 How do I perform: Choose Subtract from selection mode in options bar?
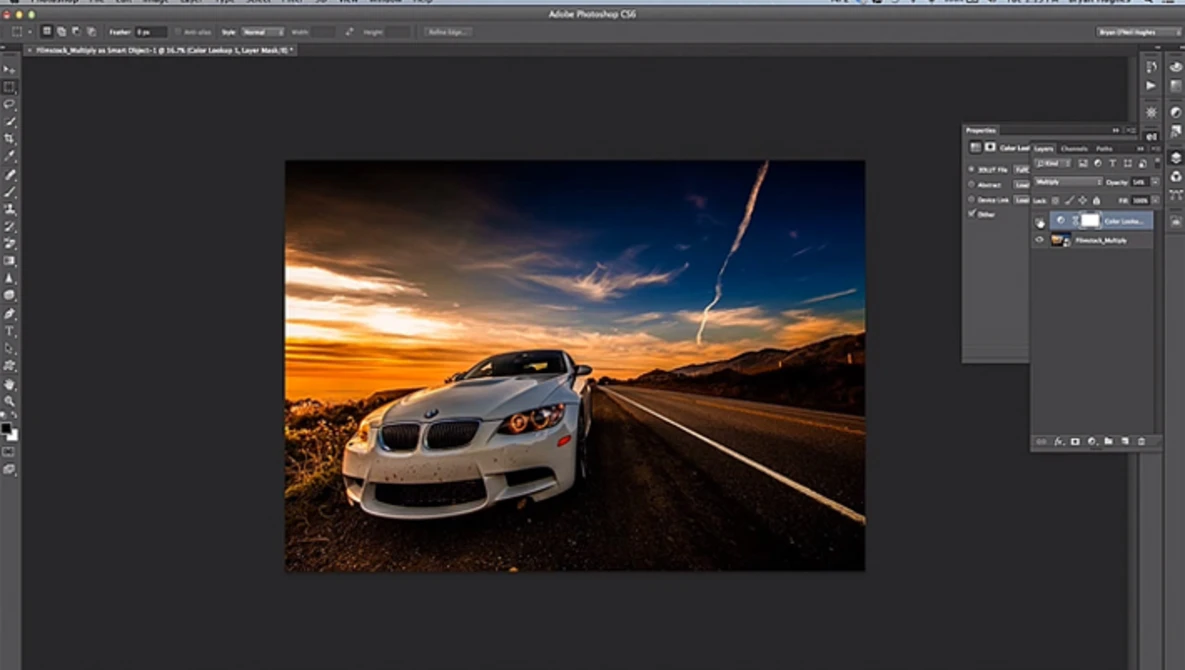tap(76, 32)
